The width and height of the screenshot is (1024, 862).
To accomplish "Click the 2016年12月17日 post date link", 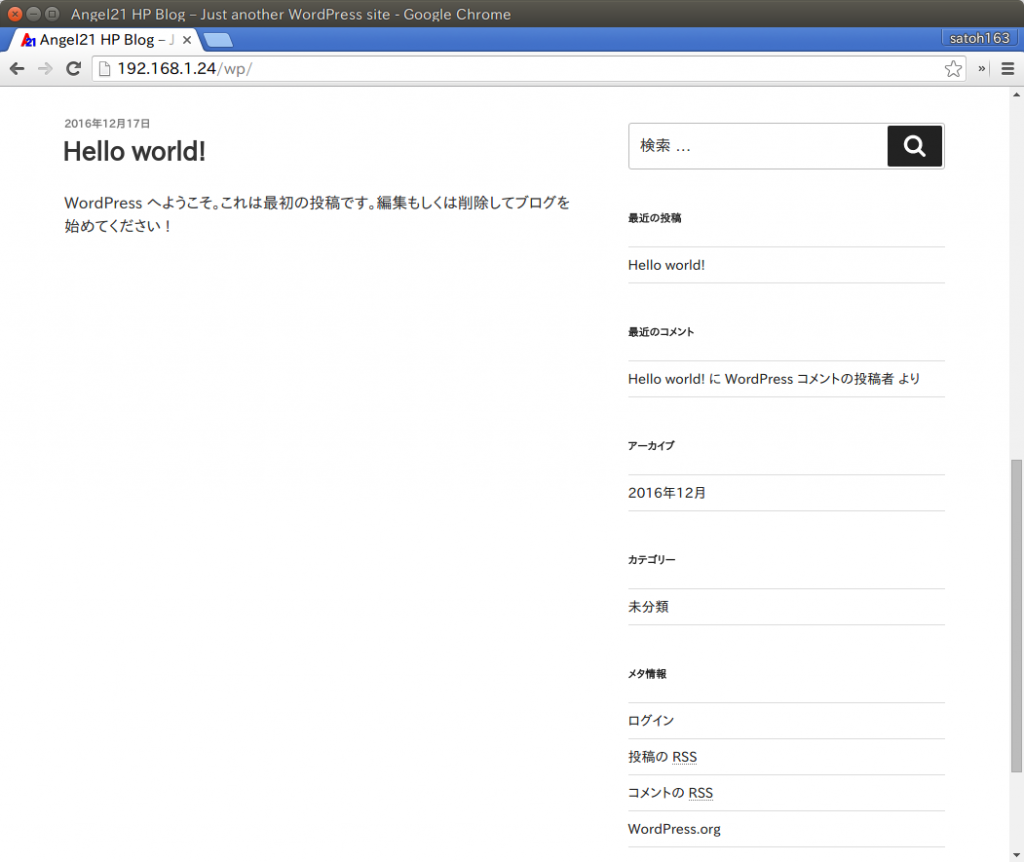I will pos(107,123).
